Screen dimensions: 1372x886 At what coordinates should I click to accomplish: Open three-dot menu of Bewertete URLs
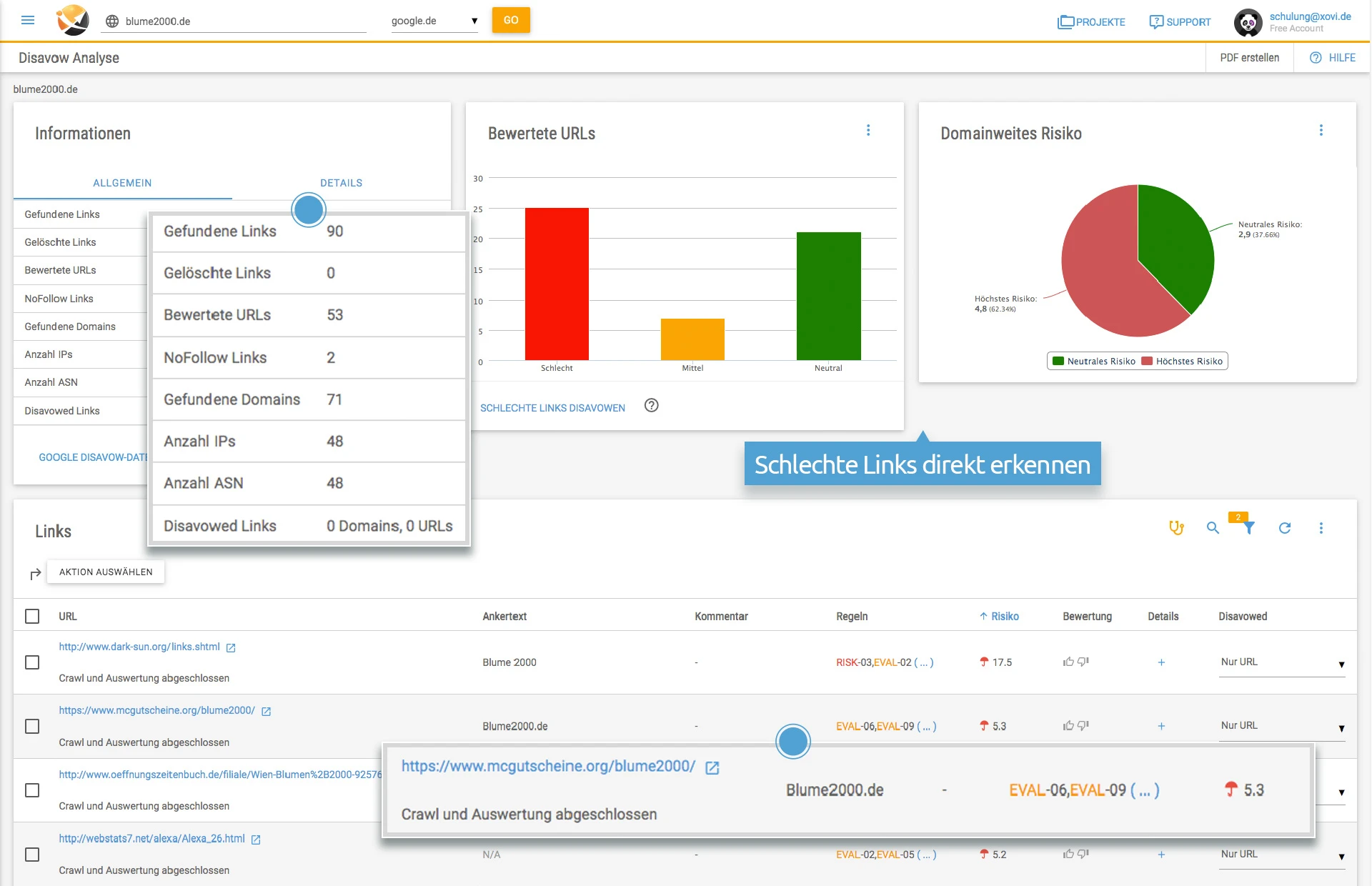click(868, 130)
